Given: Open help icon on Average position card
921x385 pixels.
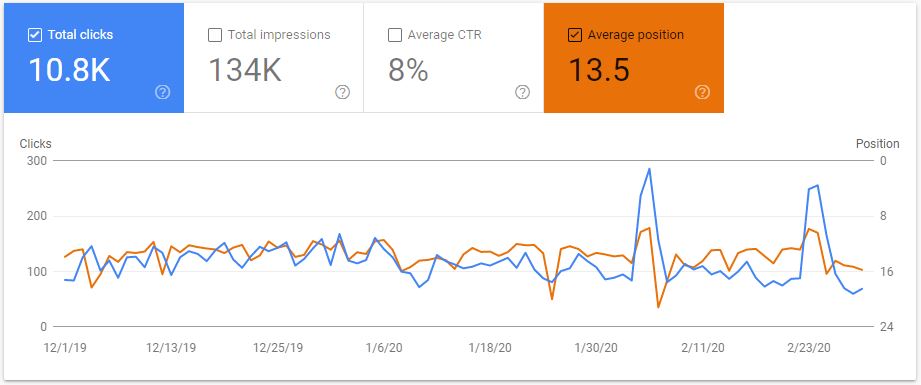Looking at the screenshot, I should point(702,92).
